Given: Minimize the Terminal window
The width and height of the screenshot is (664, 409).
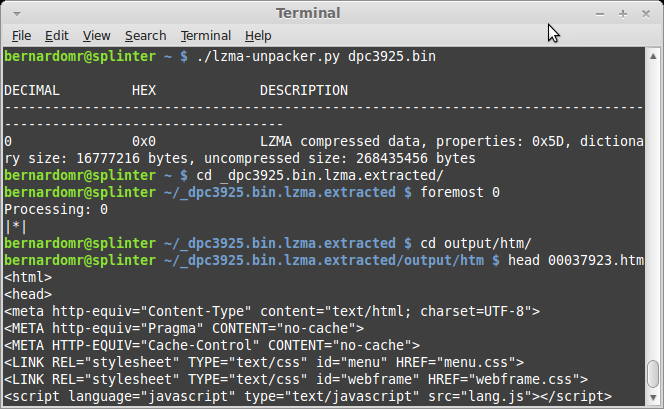Looking at the screenshot, I should click(x=600, y=14).
